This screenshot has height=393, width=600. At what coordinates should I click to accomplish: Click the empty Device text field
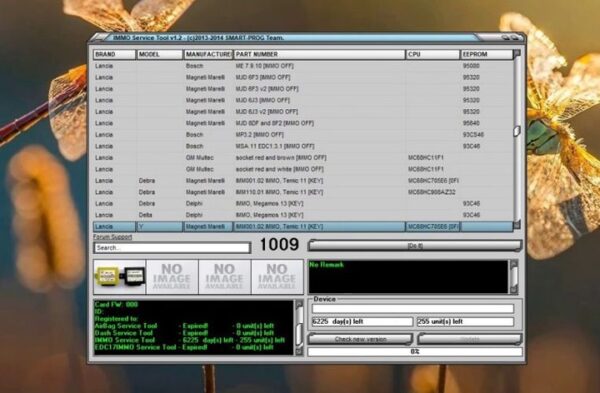[x=412, y=308]
